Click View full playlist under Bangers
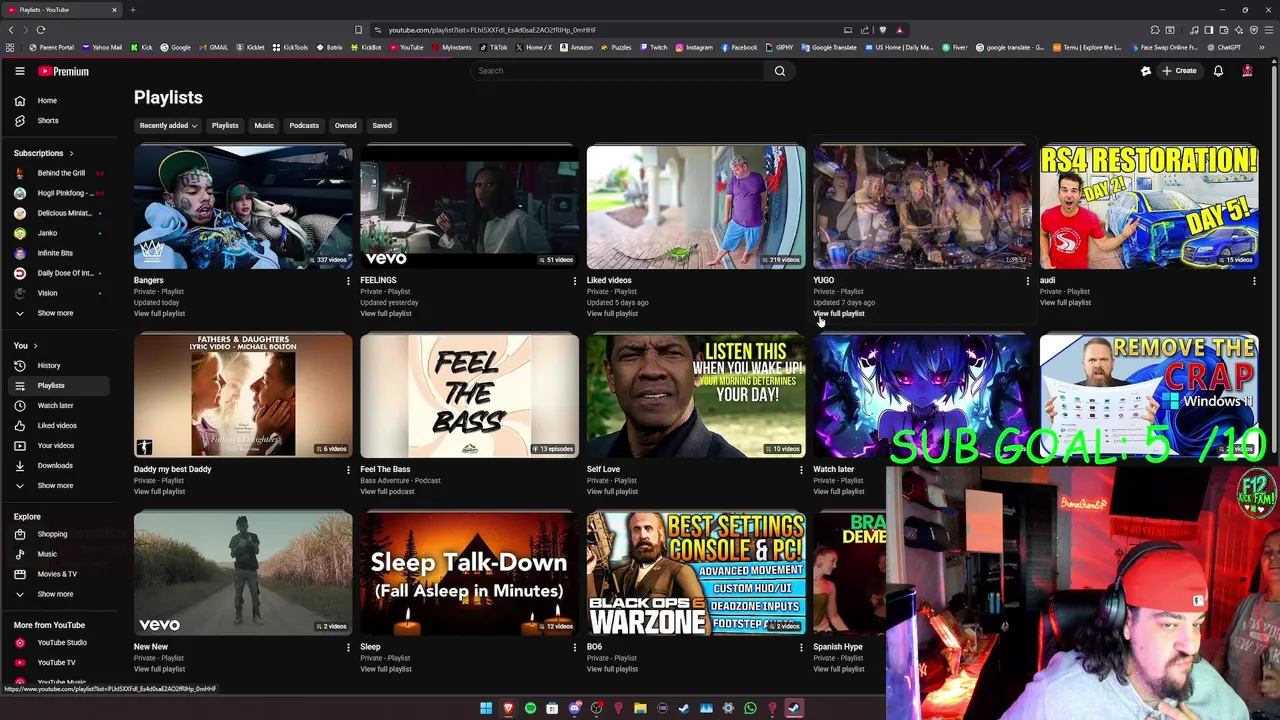 click(x=159, y=314)
